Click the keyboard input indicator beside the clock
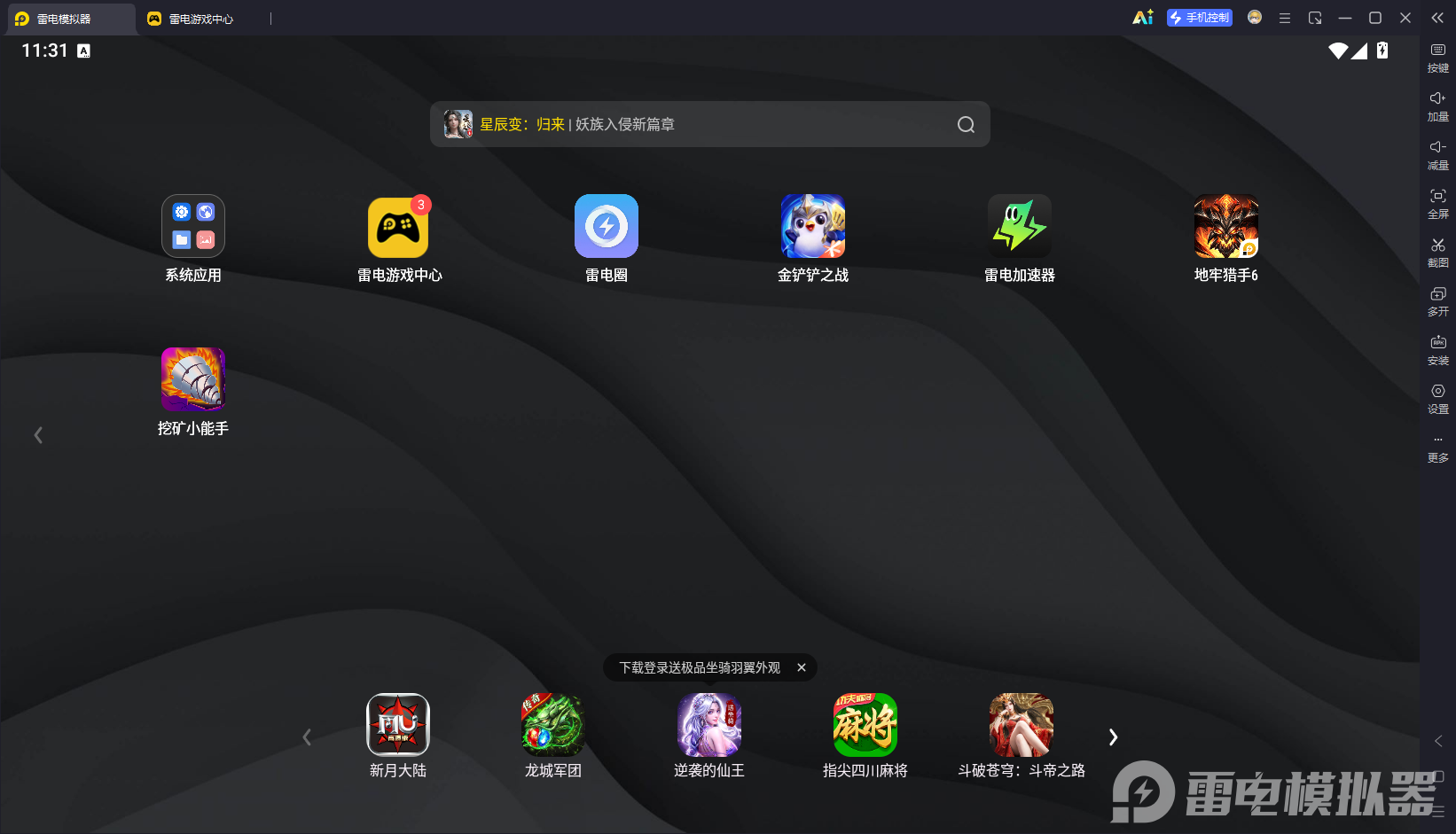The height and width of the screenshot is (834, 1456). point(83,51)
